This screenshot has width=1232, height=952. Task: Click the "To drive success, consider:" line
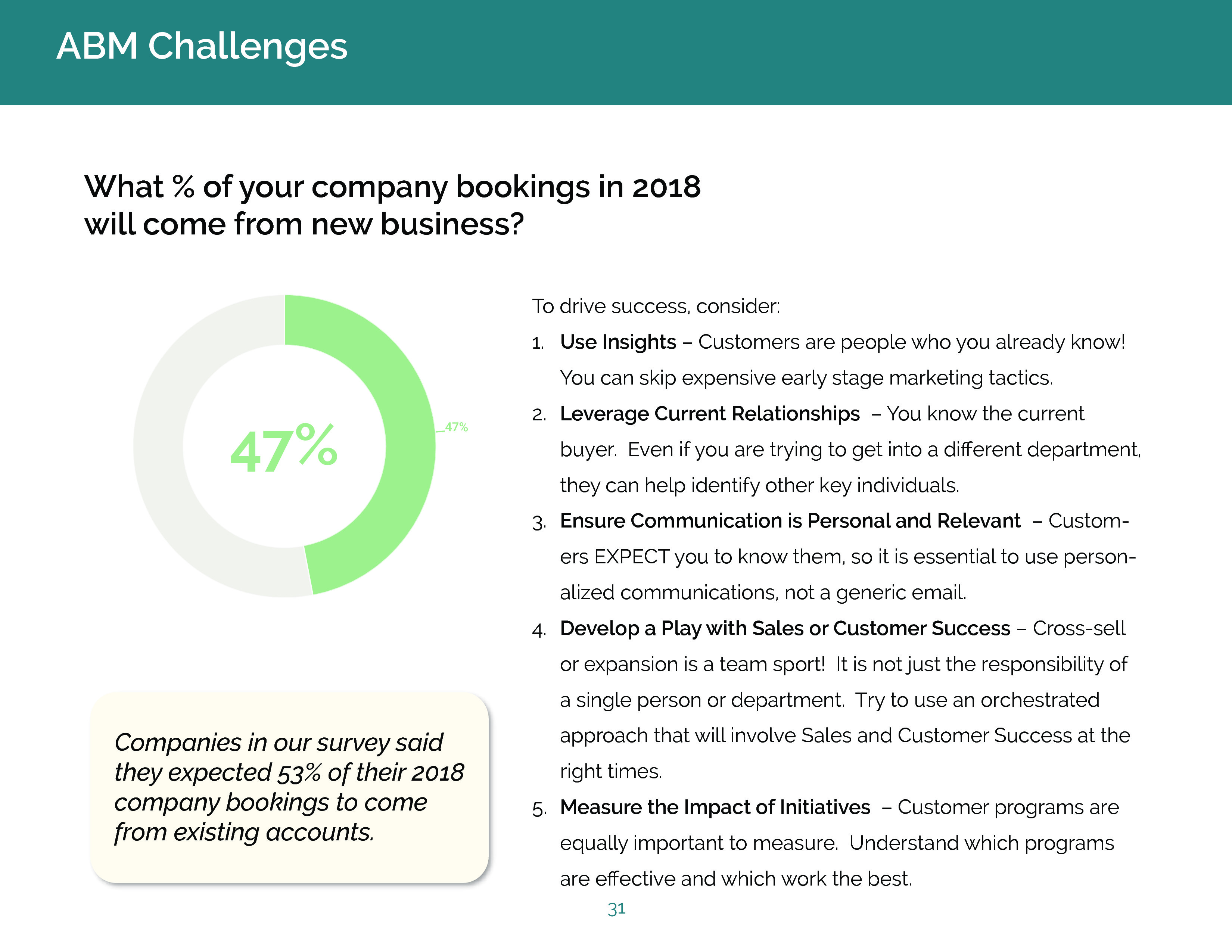coord(656,306)
